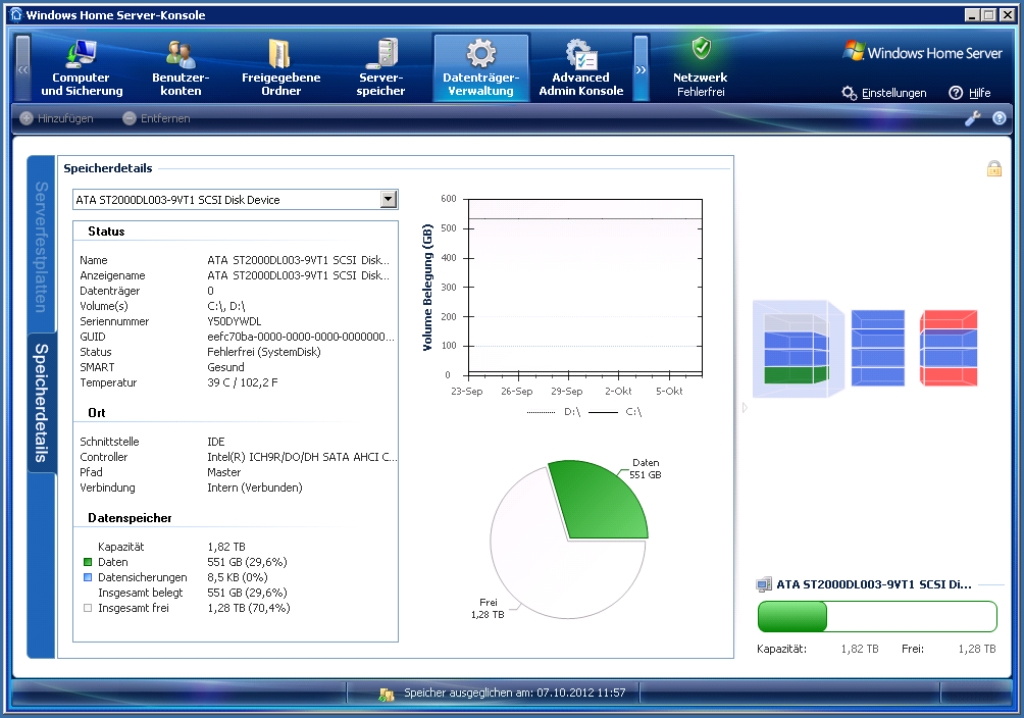Click the small disk icon beside ATA ST2000DL003 title
Image resolution: width=1024 pixels, height=718 pixels.
[x=763, y=585]
